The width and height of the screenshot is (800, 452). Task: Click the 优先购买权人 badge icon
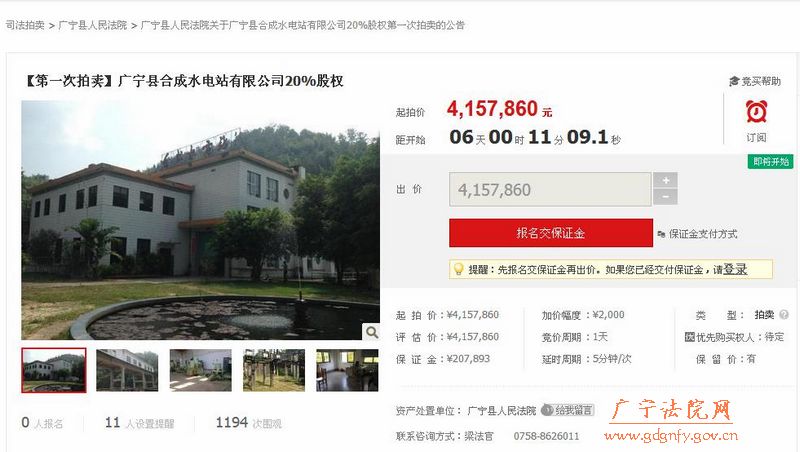690,337
